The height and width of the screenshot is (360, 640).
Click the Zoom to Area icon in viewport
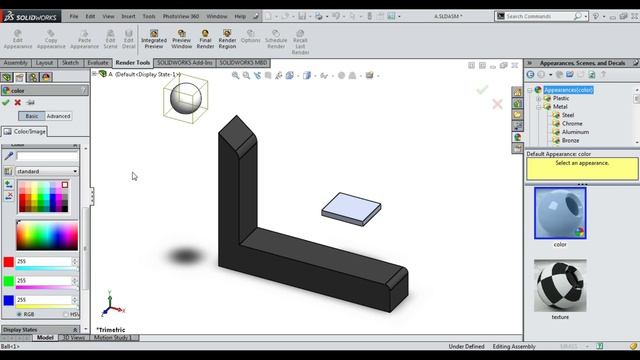tap(246, 75)
